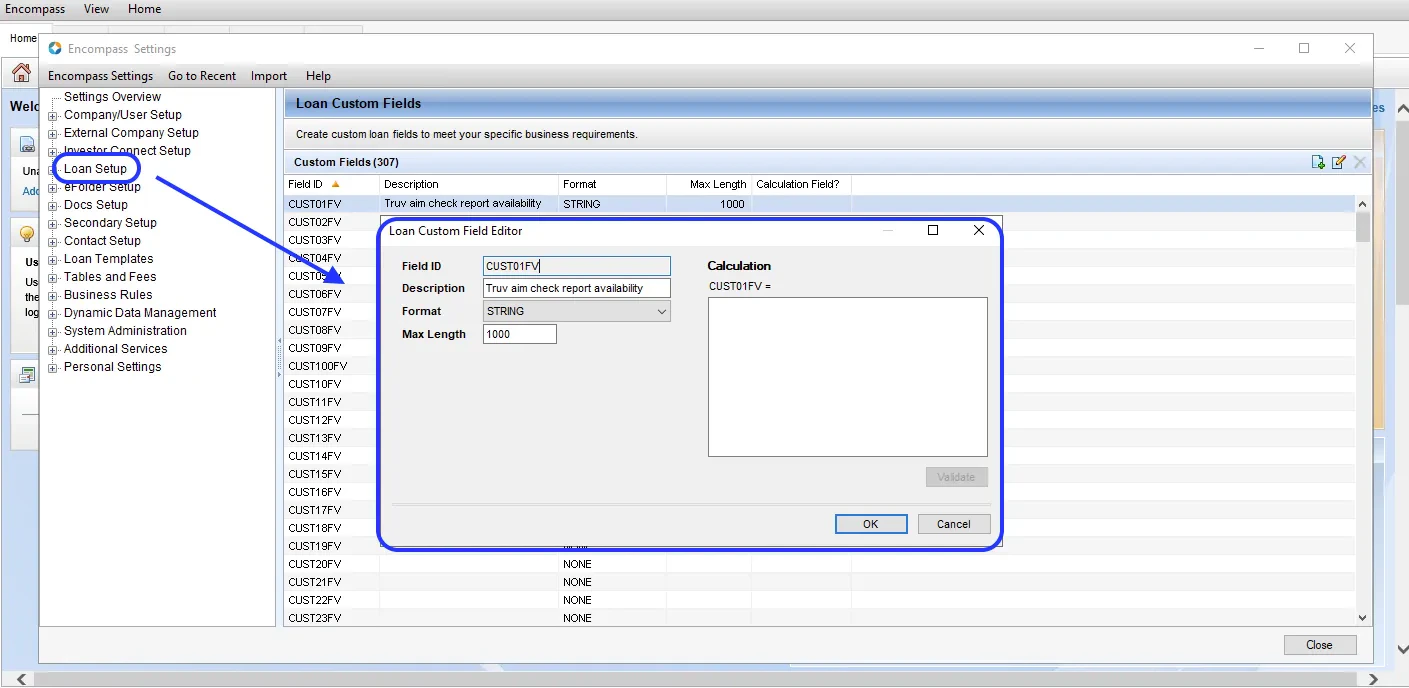Click the View menu at top
The width and height of the screenshot is (1409, 688).
95,9
